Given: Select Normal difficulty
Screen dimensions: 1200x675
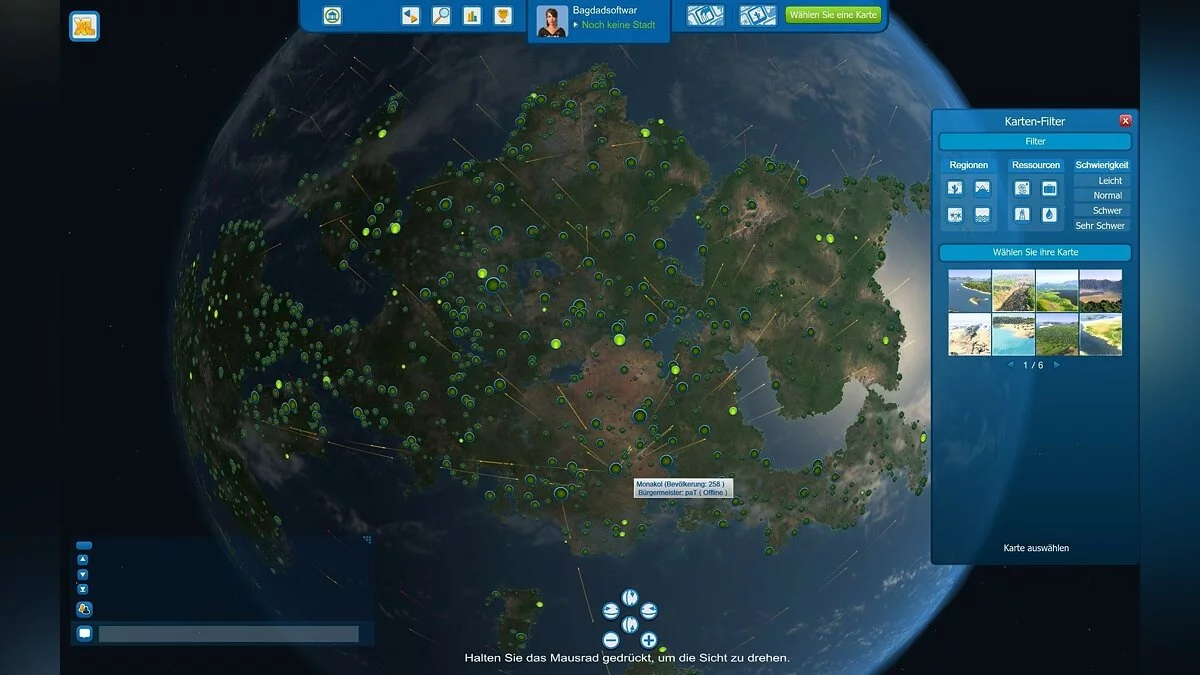Looking at the screenshot, I should [1102, 196].
